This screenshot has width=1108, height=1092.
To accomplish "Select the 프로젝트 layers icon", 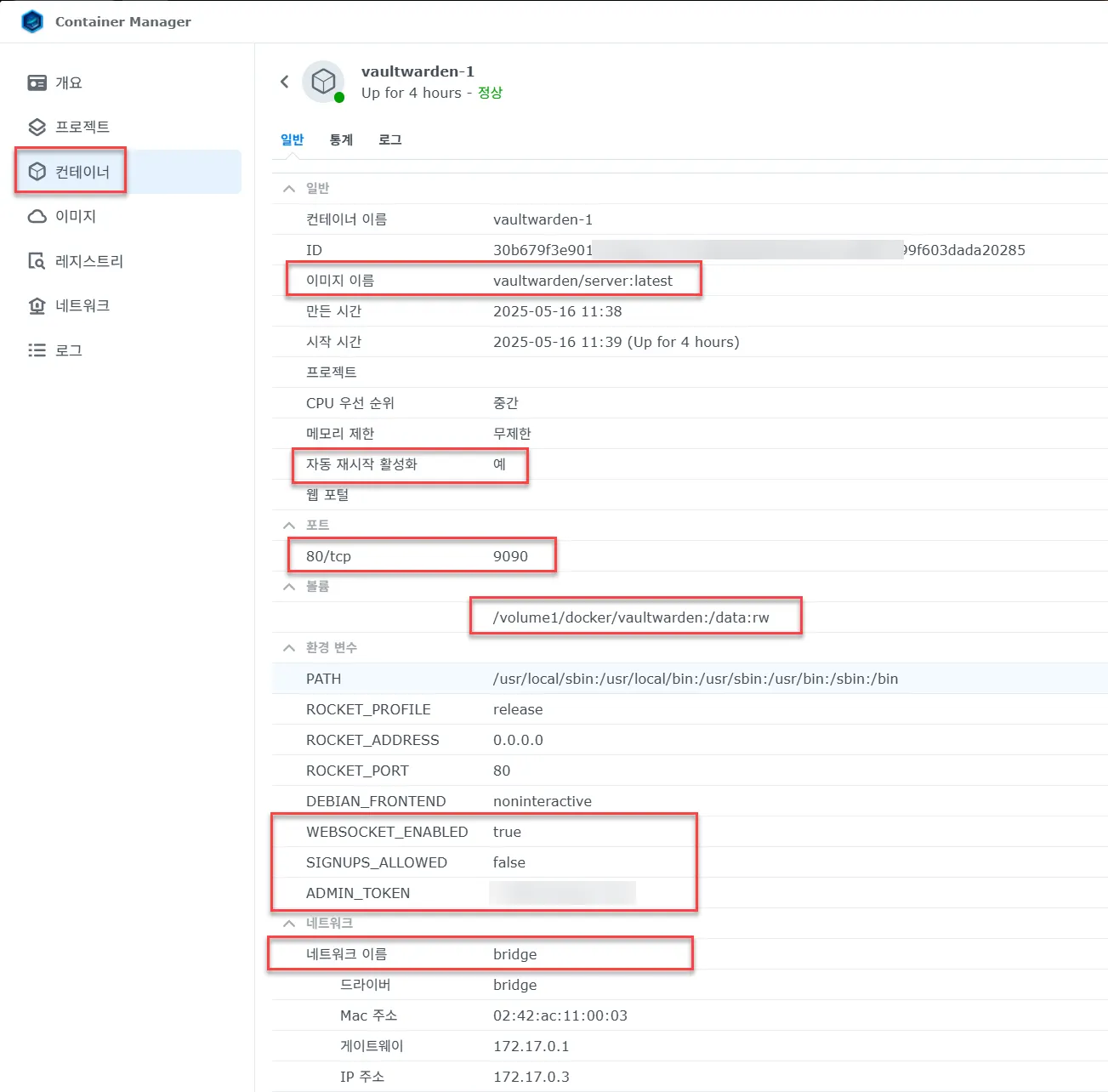I will (37, 127).
